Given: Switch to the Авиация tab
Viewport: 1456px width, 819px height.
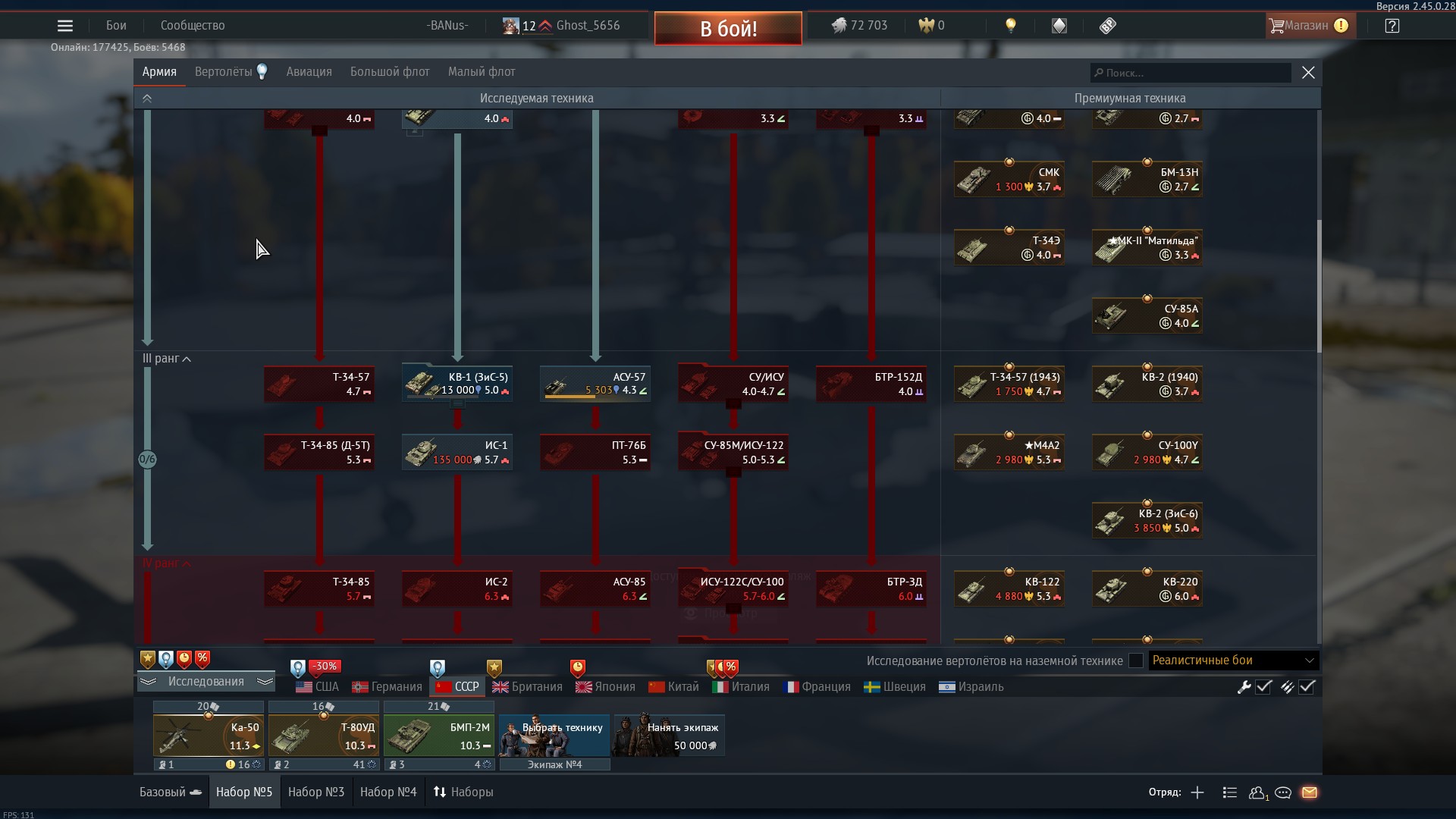Looking at the screenshot, I should 309,72.
